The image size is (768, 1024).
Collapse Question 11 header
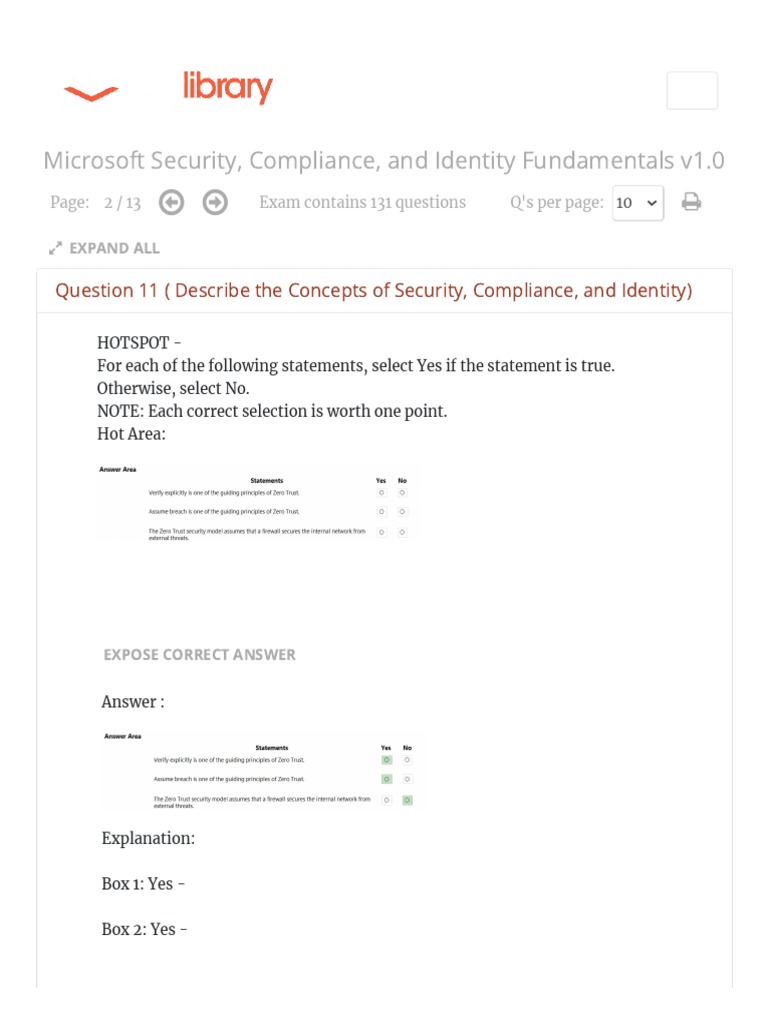tap(373, 291)
